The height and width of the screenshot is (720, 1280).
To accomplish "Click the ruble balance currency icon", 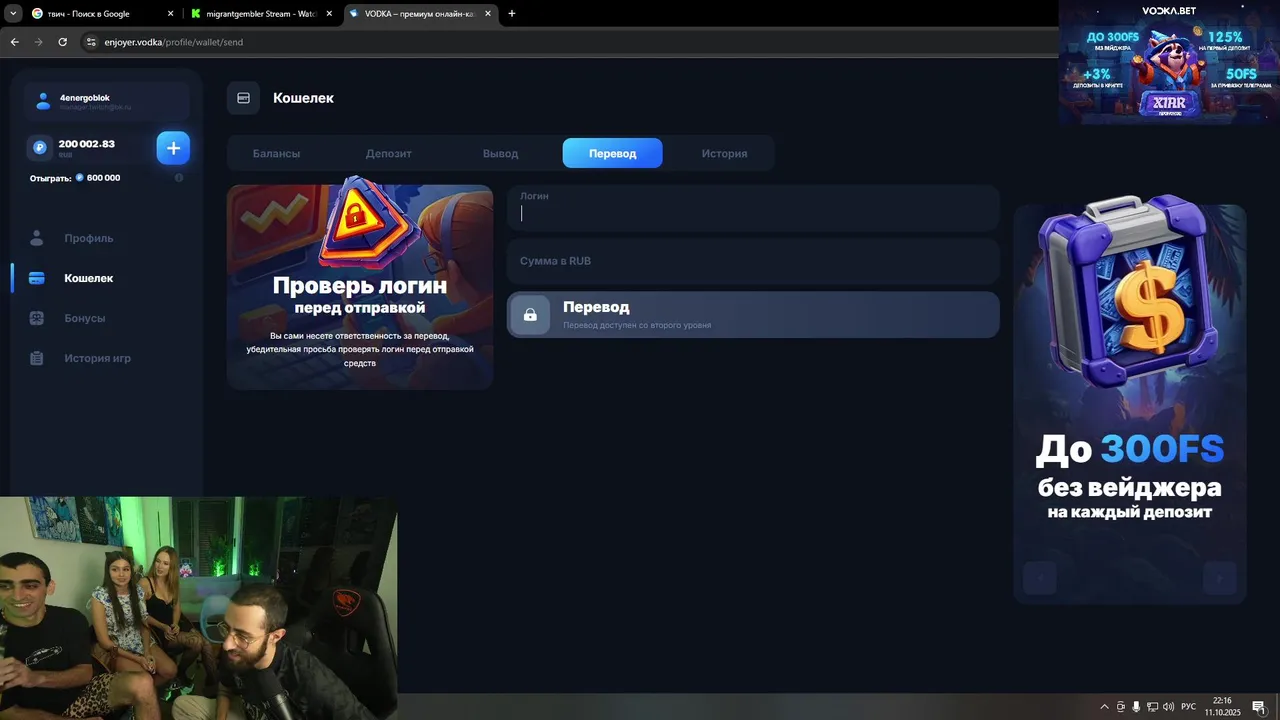I will pyautogui.click(x=40, y=147).
